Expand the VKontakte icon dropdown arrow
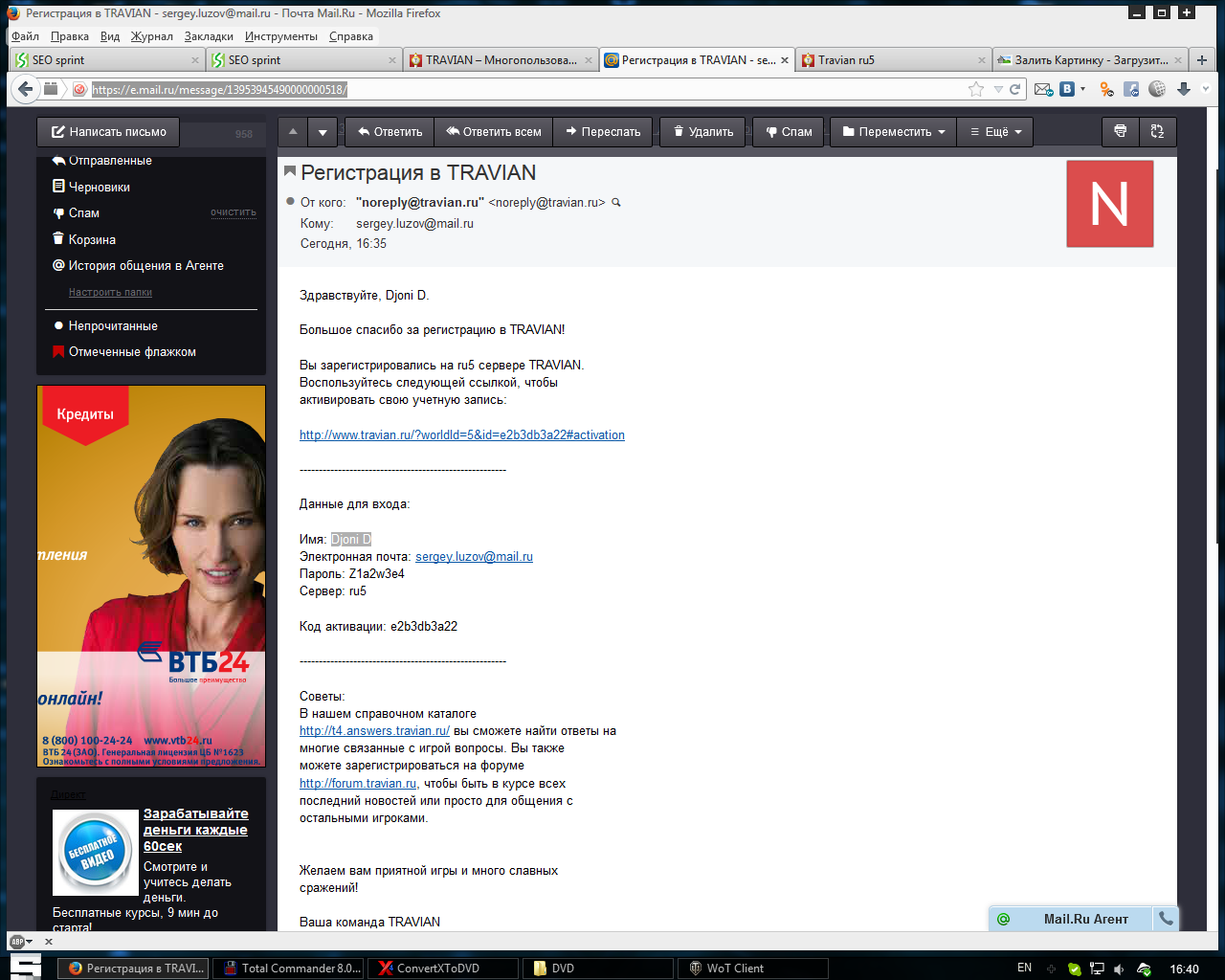 [x=1083, y=89]
